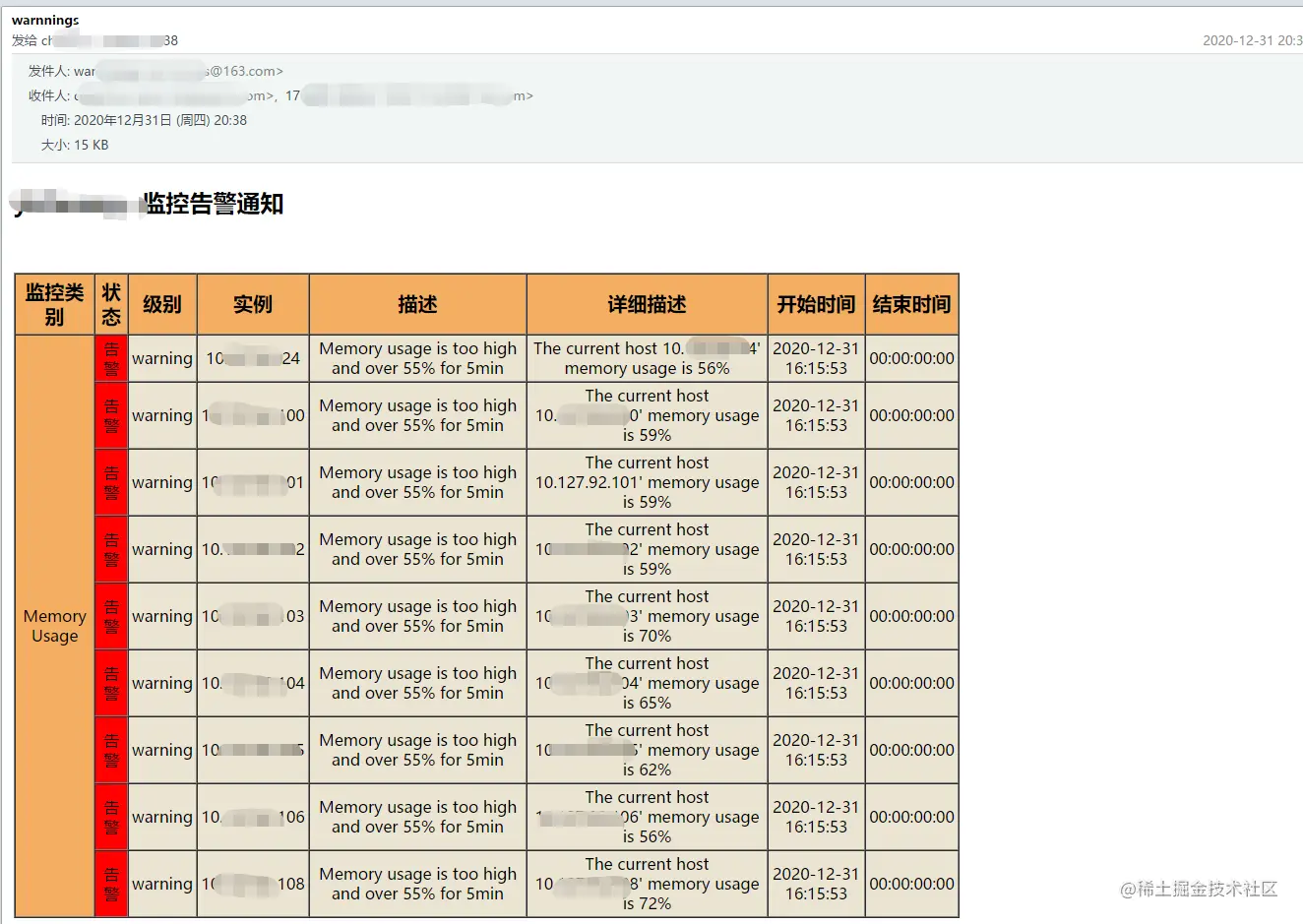Click red 告警 status in the 72% usage row
1303x924 pixels.
tap(111, 884)
